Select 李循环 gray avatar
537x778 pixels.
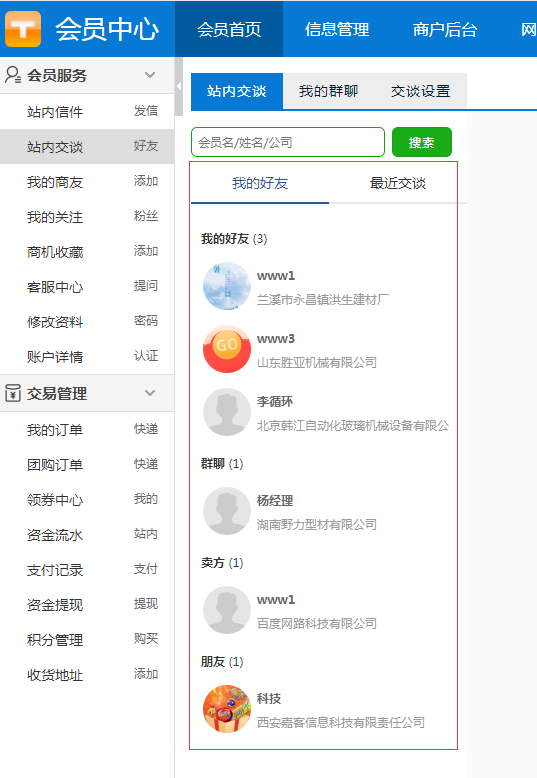click(227, 412)
